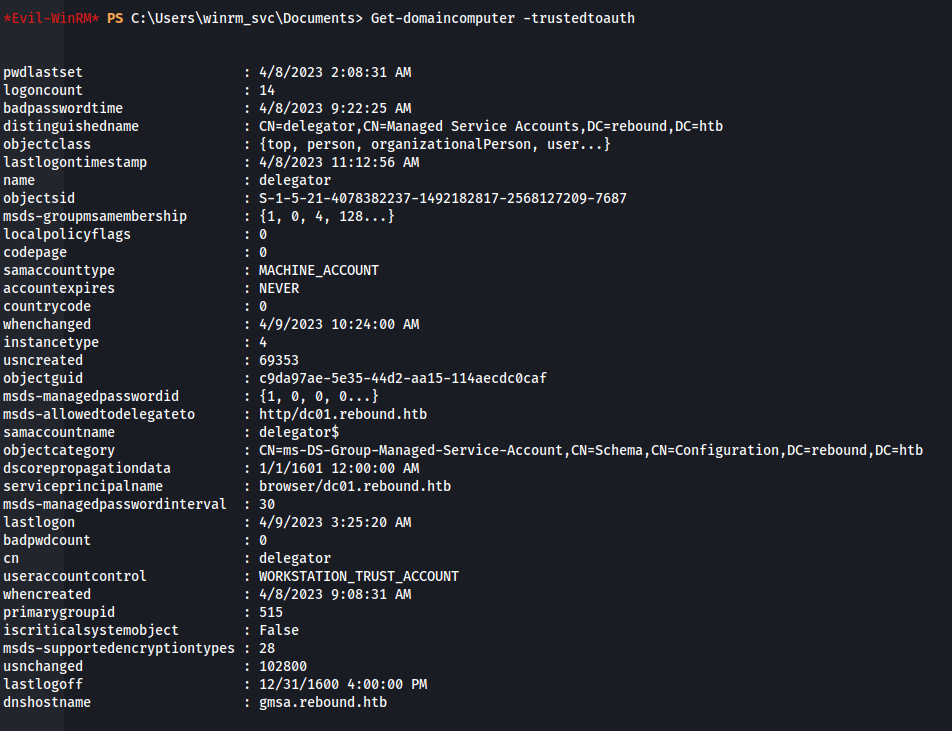Click serviceprincipalname value browser/dc01.rebound.htb

(354, 486)
